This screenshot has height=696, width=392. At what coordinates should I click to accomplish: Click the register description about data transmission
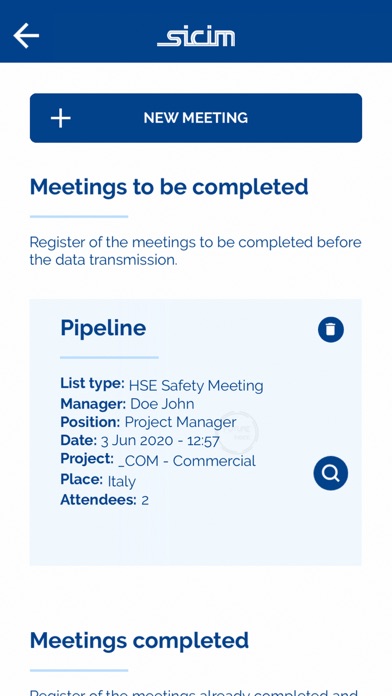click(195, 251)
